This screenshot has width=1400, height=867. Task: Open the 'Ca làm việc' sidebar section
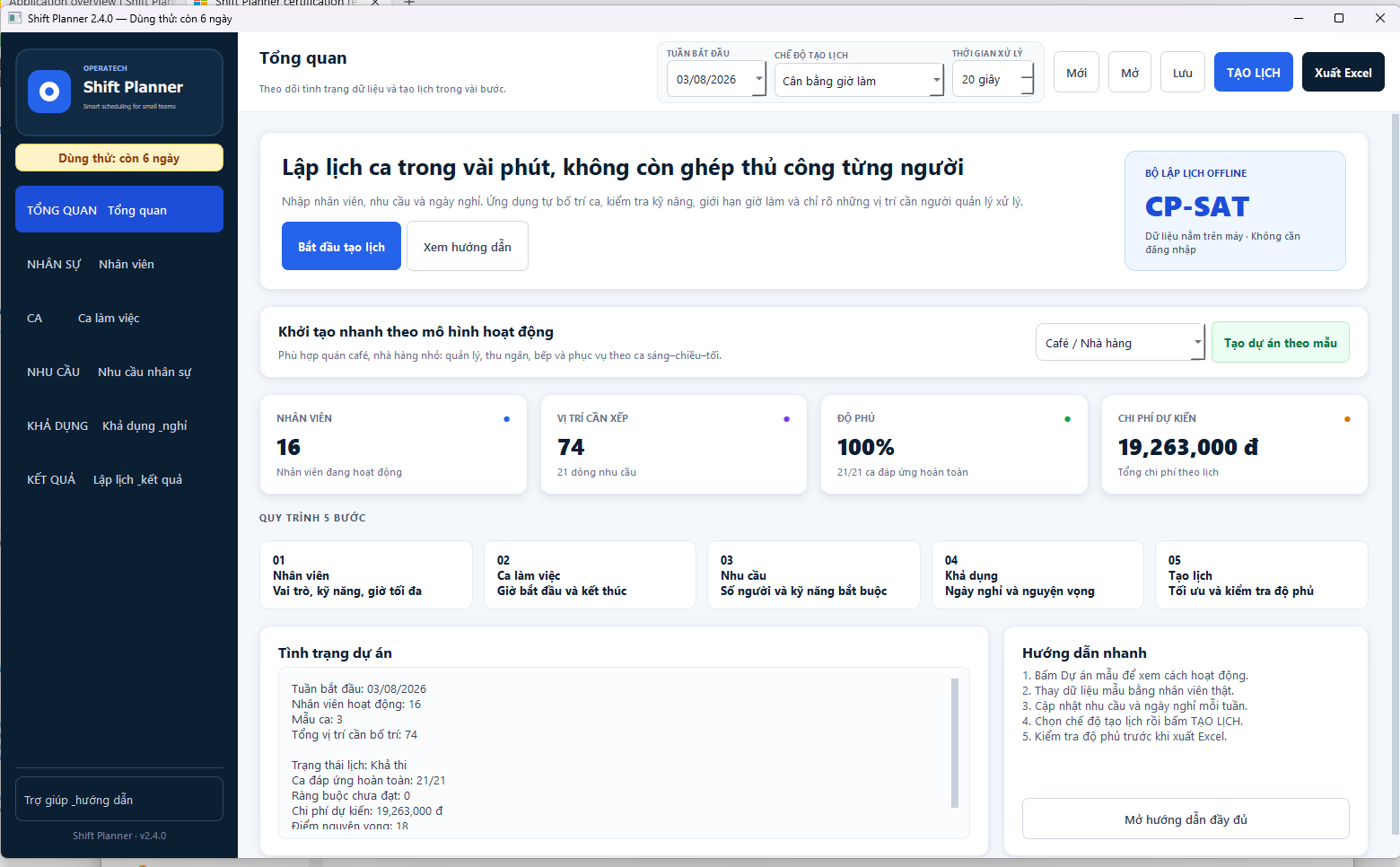click(x=119, y=318)
